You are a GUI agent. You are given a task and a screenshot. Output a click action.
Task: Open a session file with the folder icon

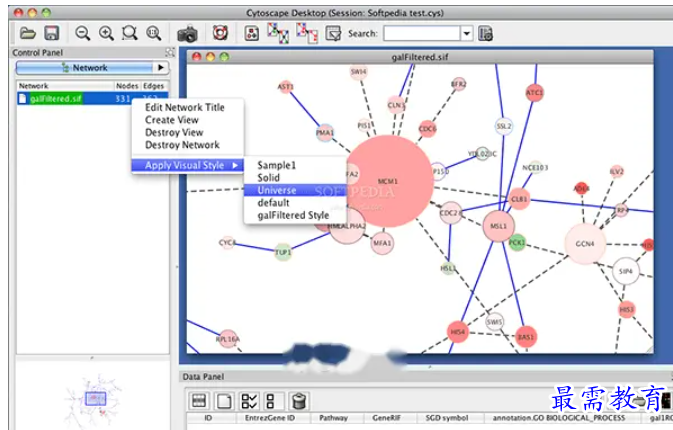(27, 33)
